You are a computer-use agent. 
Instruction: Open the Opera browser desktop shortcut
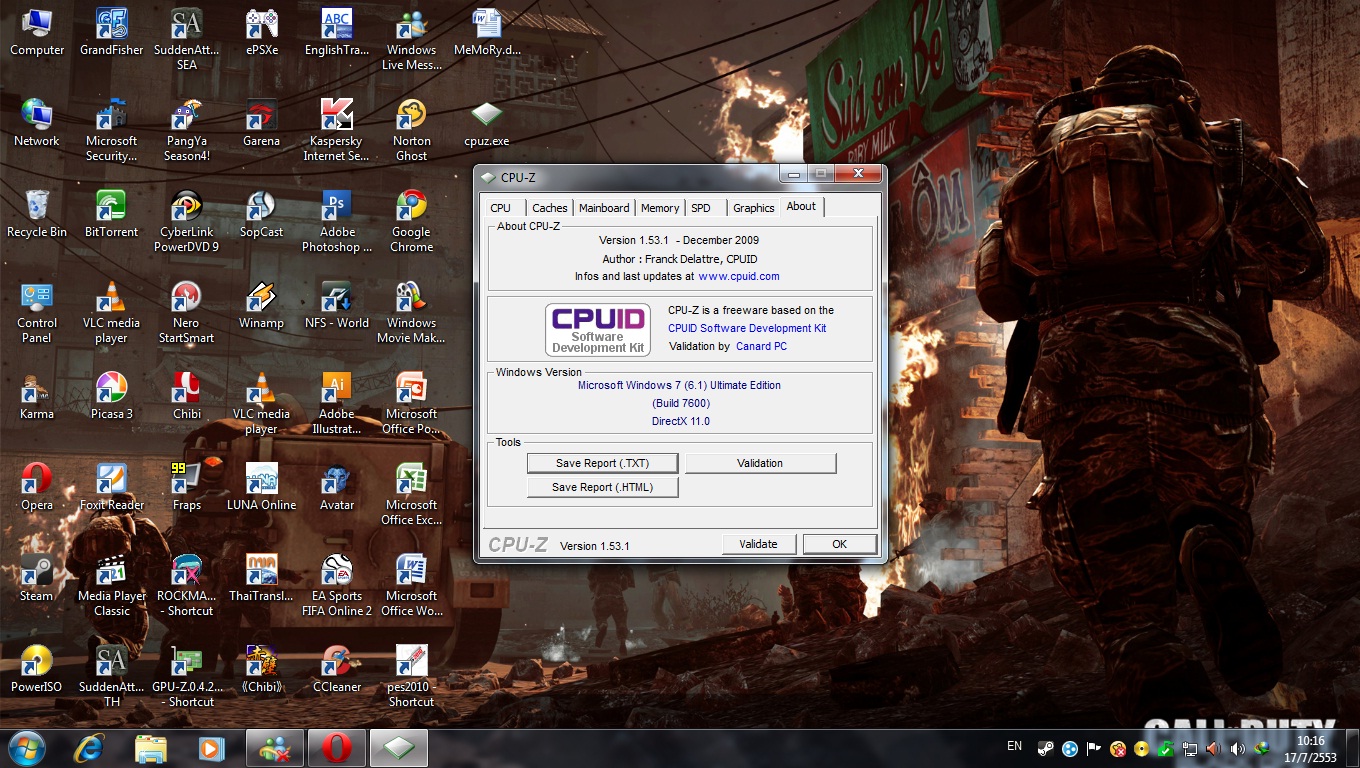pos(37,487)
